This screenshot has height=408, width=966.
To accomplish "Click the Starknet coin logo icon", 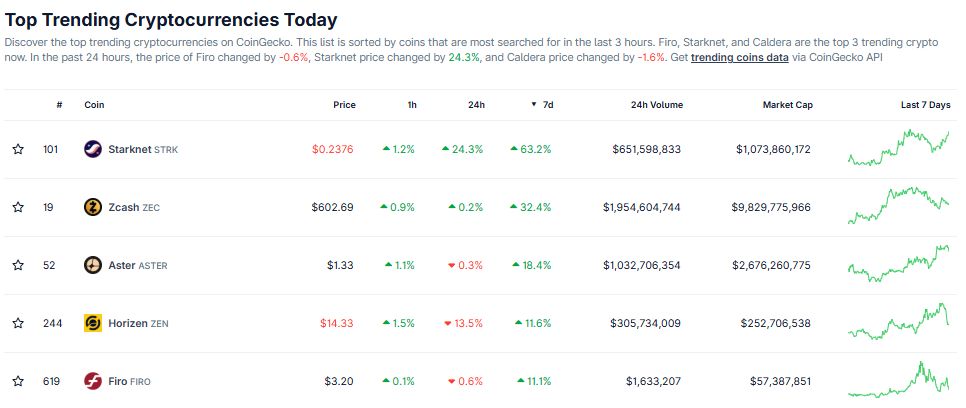I will (93, 149).
